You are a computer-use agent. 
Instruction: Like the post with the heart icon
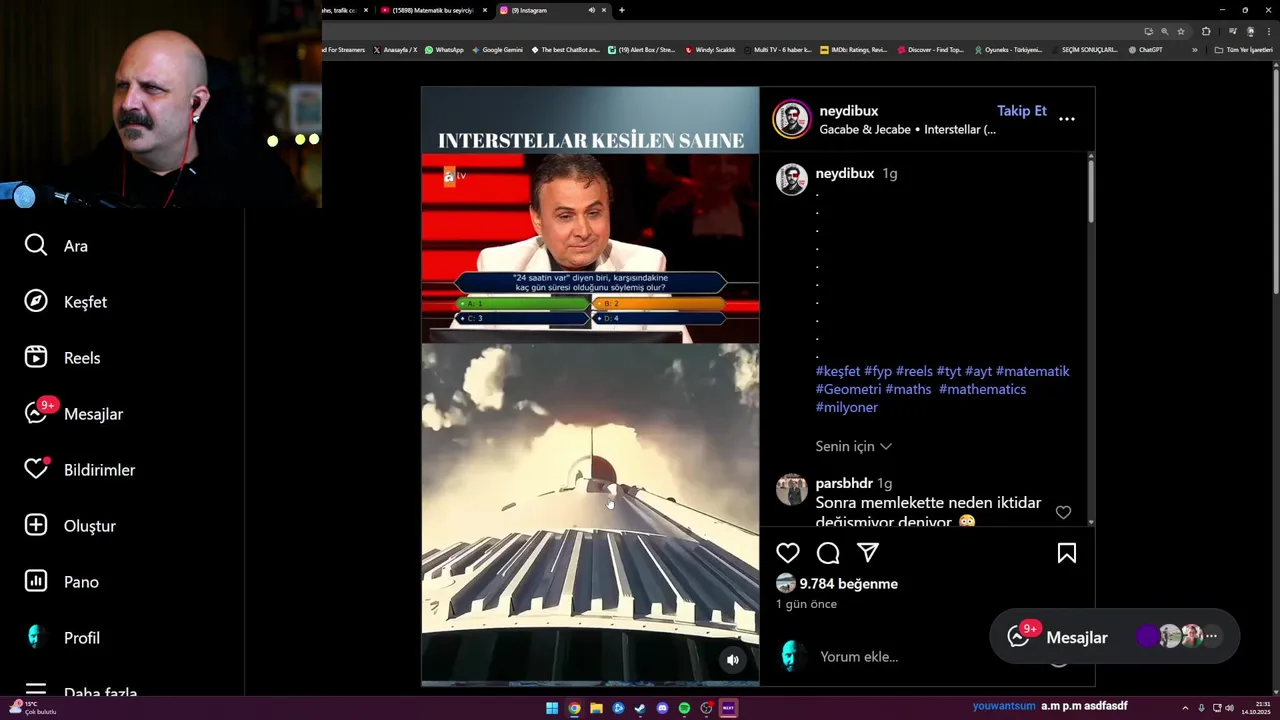tap(788, 553)
